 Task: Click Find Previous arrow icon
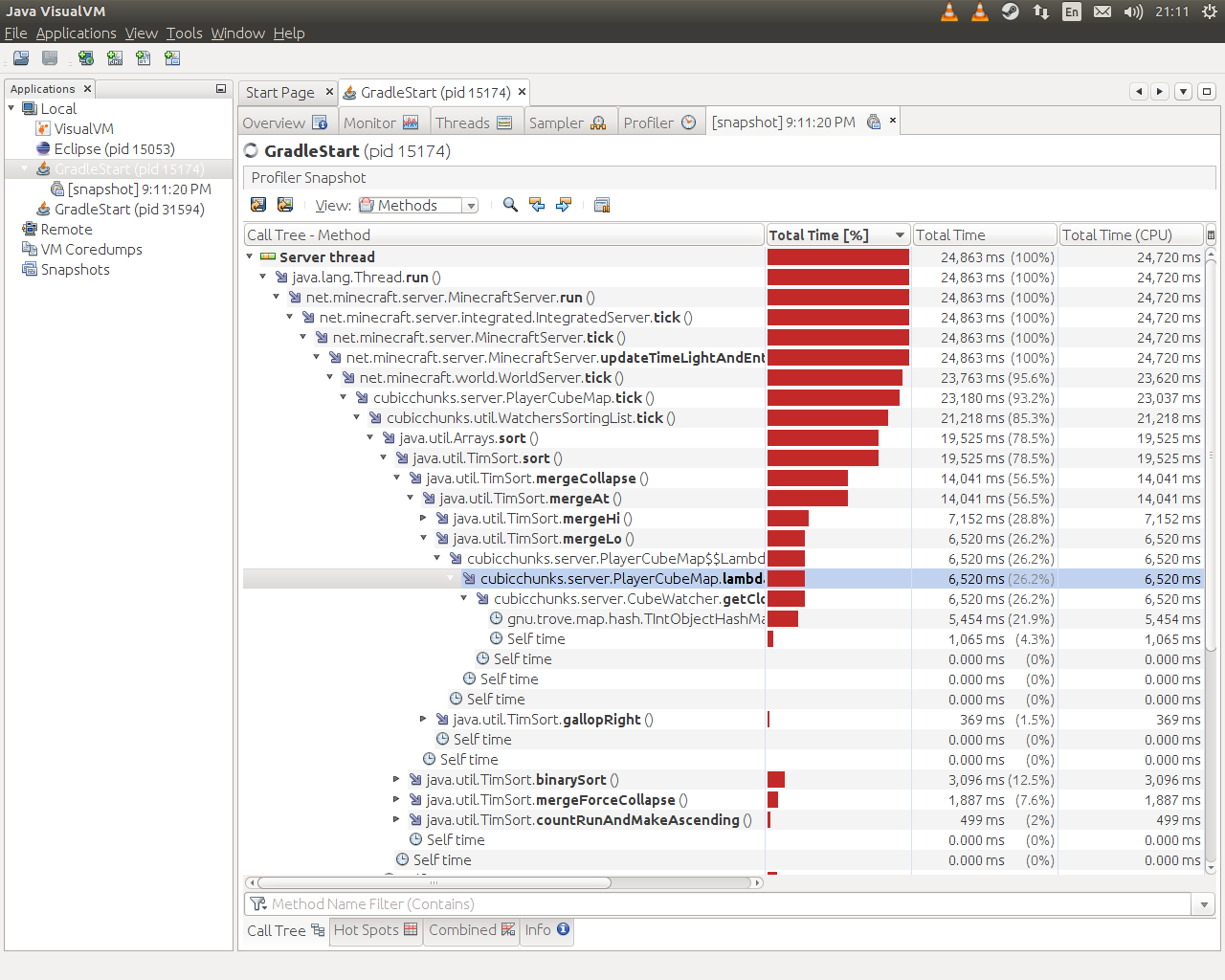pos(537,205)
